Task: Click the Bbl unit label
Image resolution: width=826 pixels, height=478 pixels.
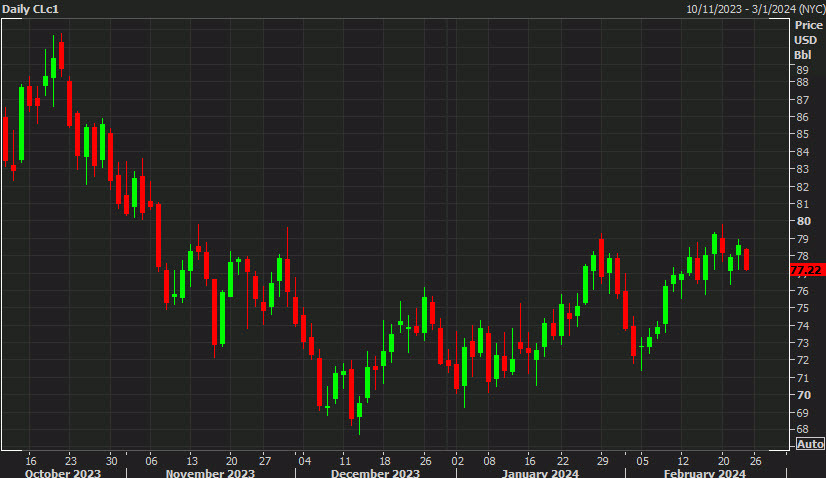Action: coord(803,55)
